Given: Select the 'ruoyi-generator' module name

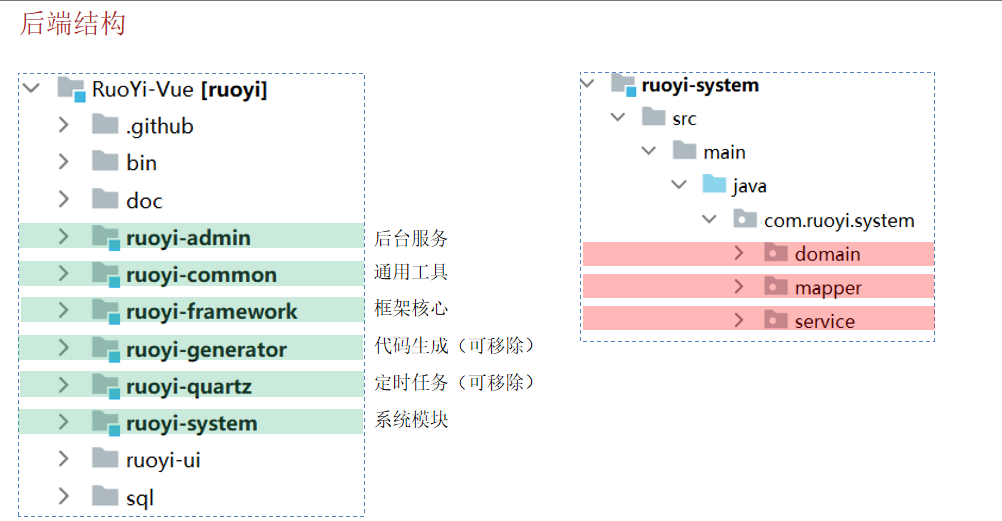Looking at the screenshot, I should pyautogui.click(x=206, y=350).
